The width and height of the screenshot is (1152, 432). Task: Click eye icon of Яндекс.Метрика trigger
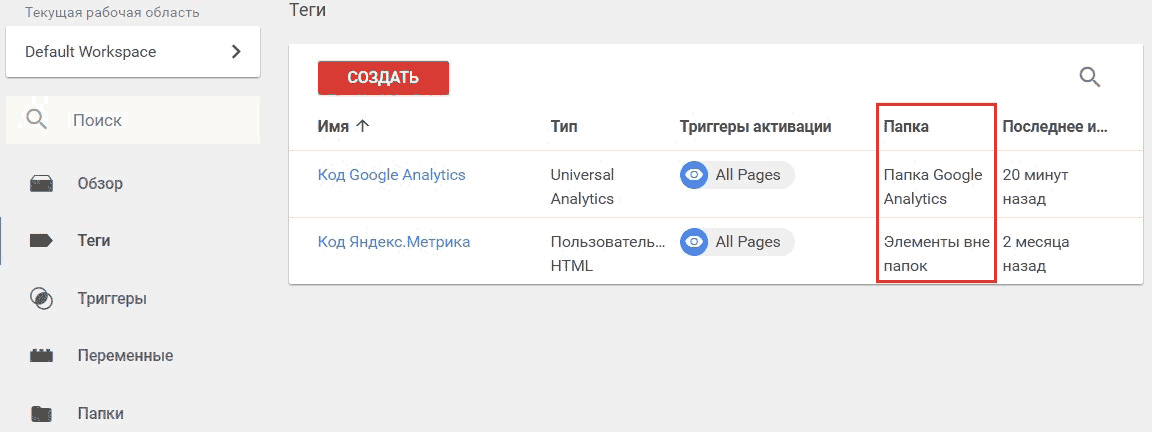(x=694, y=242)
